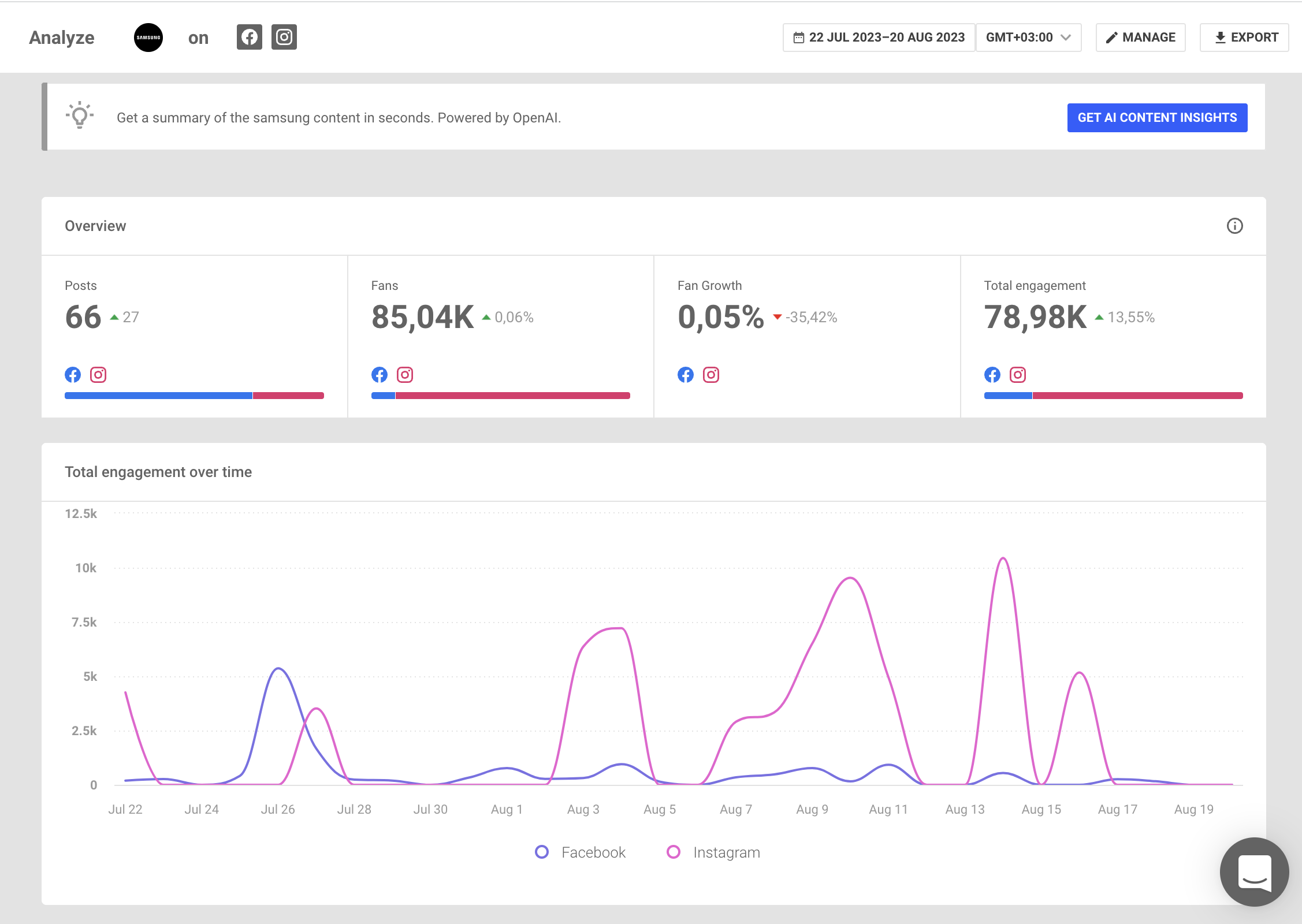Click Facebook icon in Posts card
Viewport: 1302px width, 924px height.
(x=73, y=375)
